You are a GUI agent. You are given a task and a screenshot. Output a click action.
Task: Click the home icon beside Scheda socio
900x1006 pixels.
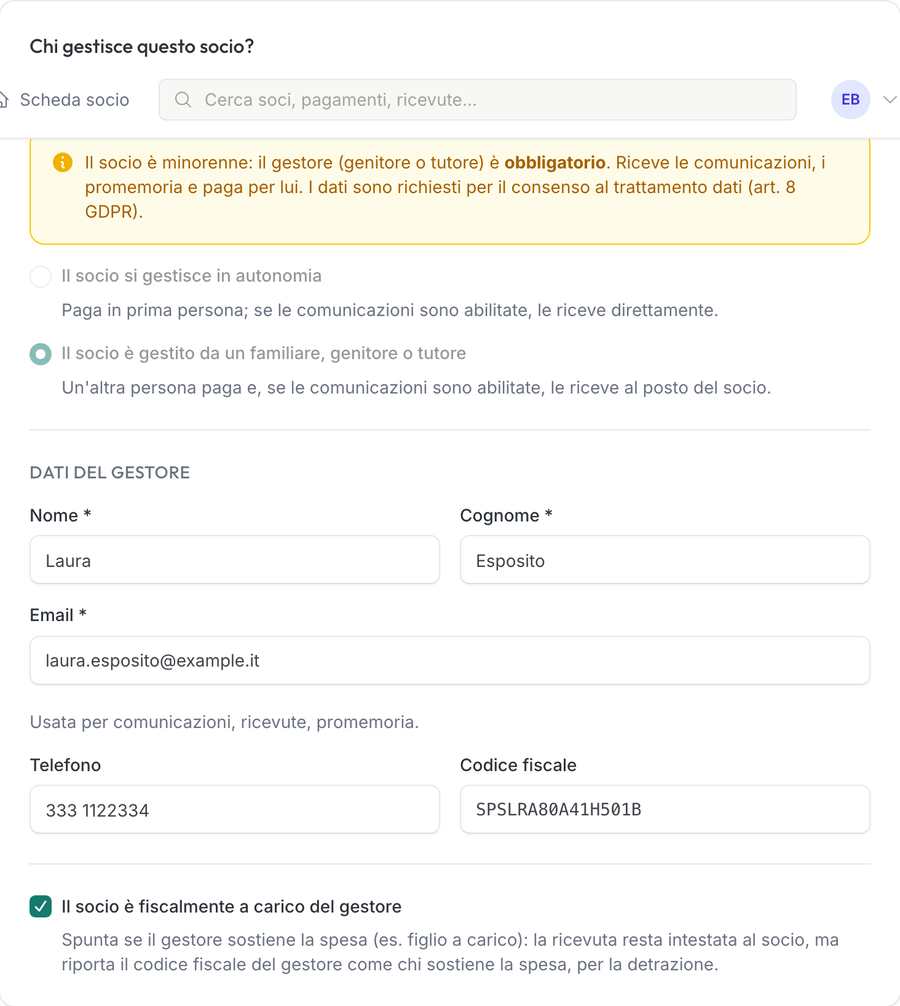point(4,99)
